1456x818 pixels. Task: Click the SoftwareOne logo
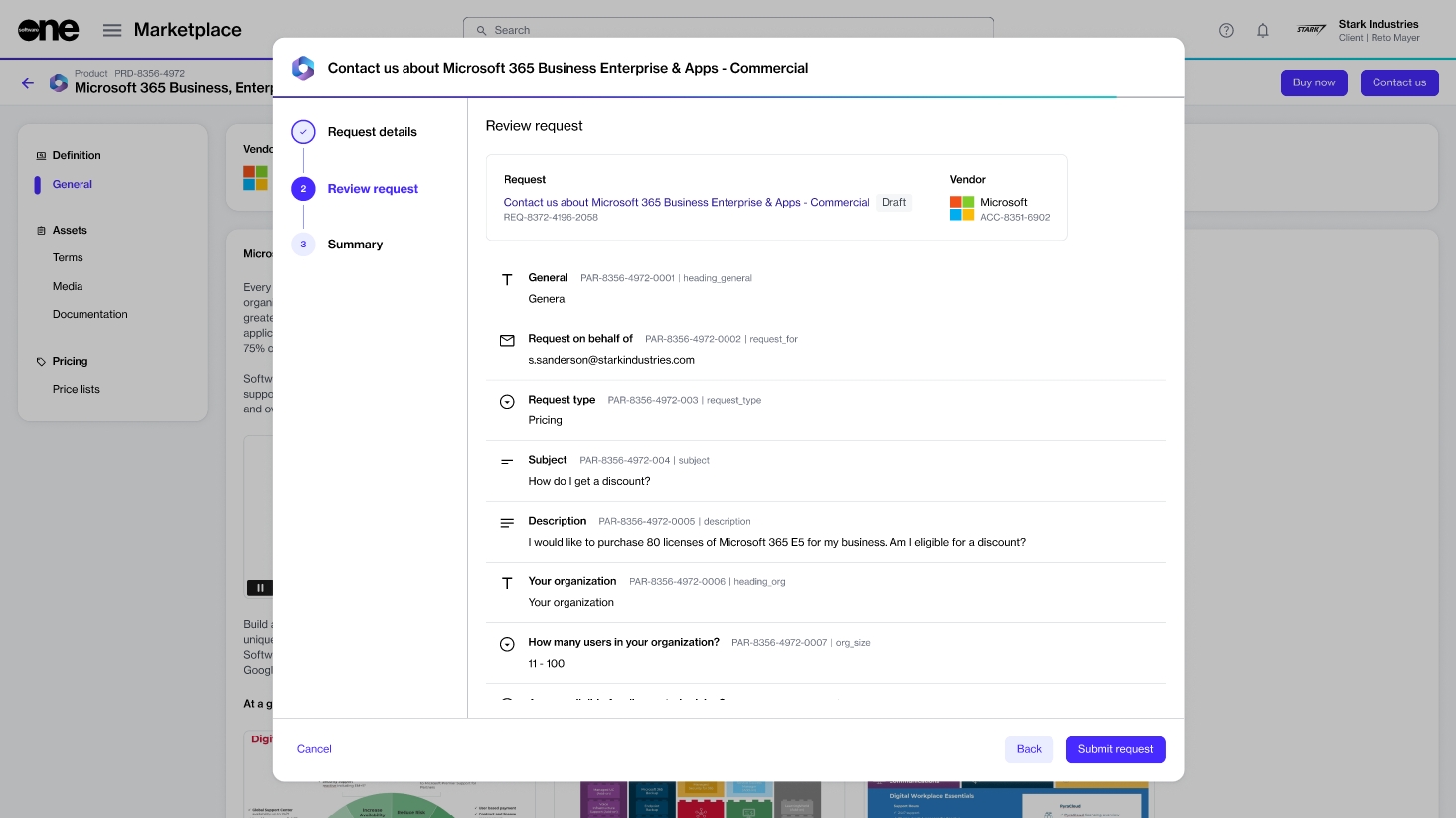(x=48, y=30)
